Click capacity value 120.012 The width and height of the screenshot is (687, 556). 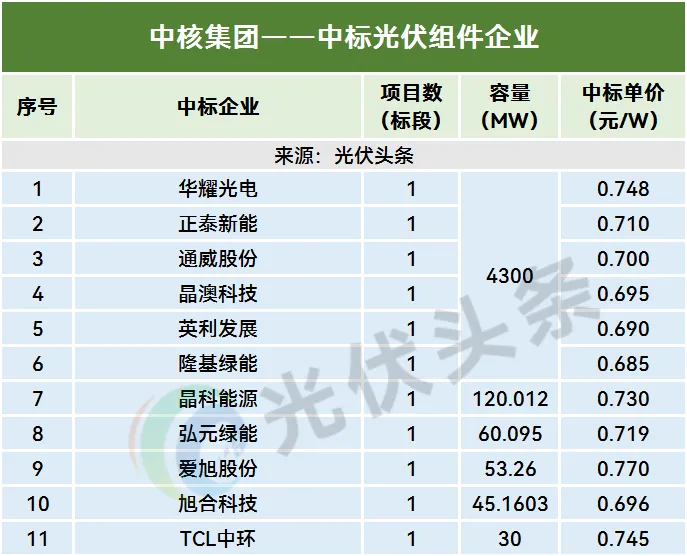point(510,399)
